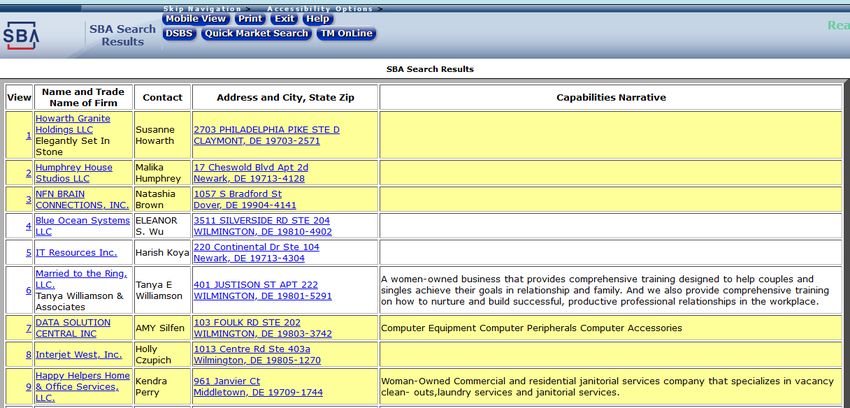Open Howarth Granite Holdings LLC link

tap(73, 124)
